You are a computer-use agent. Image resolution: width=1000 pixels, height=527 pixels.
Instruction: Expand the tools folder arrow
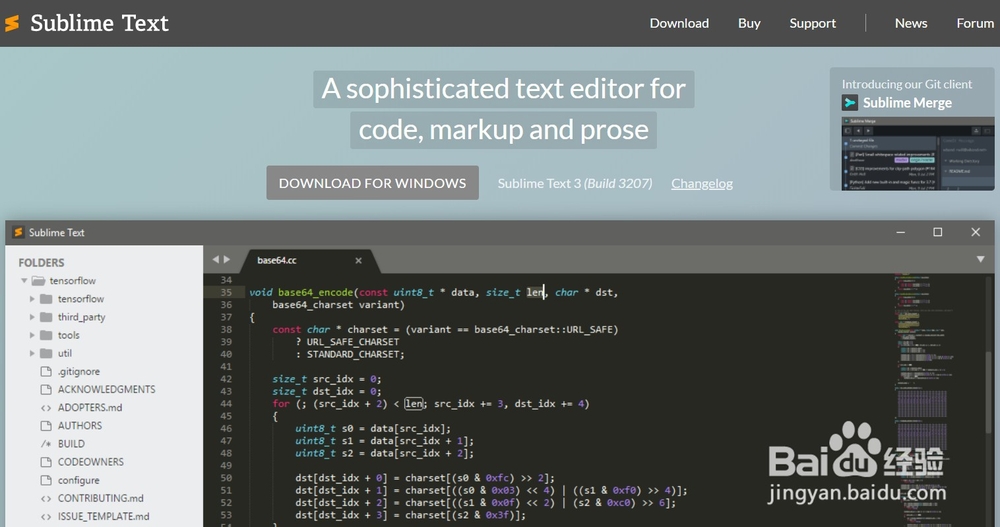[x=32, y=335]
